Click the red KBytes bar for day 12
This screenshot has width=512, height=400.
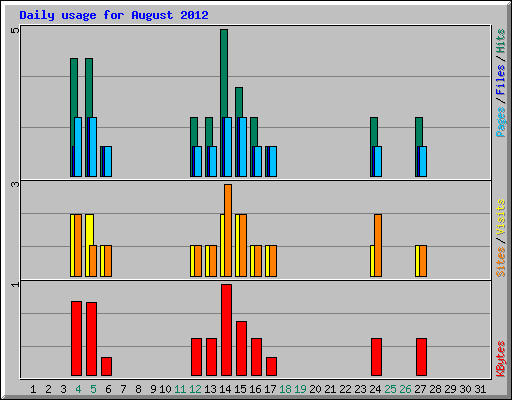[196, 357]
